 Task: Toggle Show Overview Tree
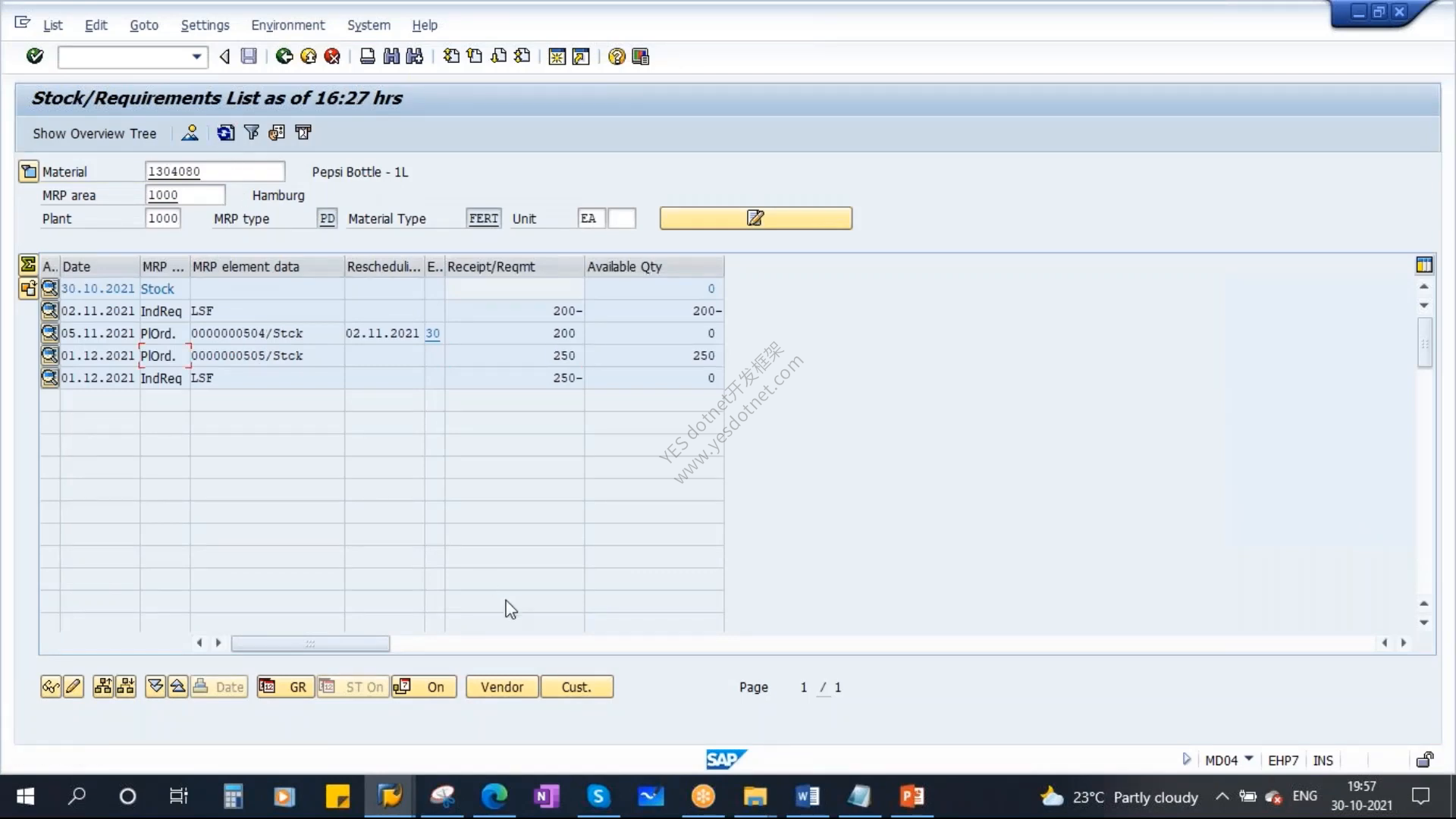click(x=94, y=133)
